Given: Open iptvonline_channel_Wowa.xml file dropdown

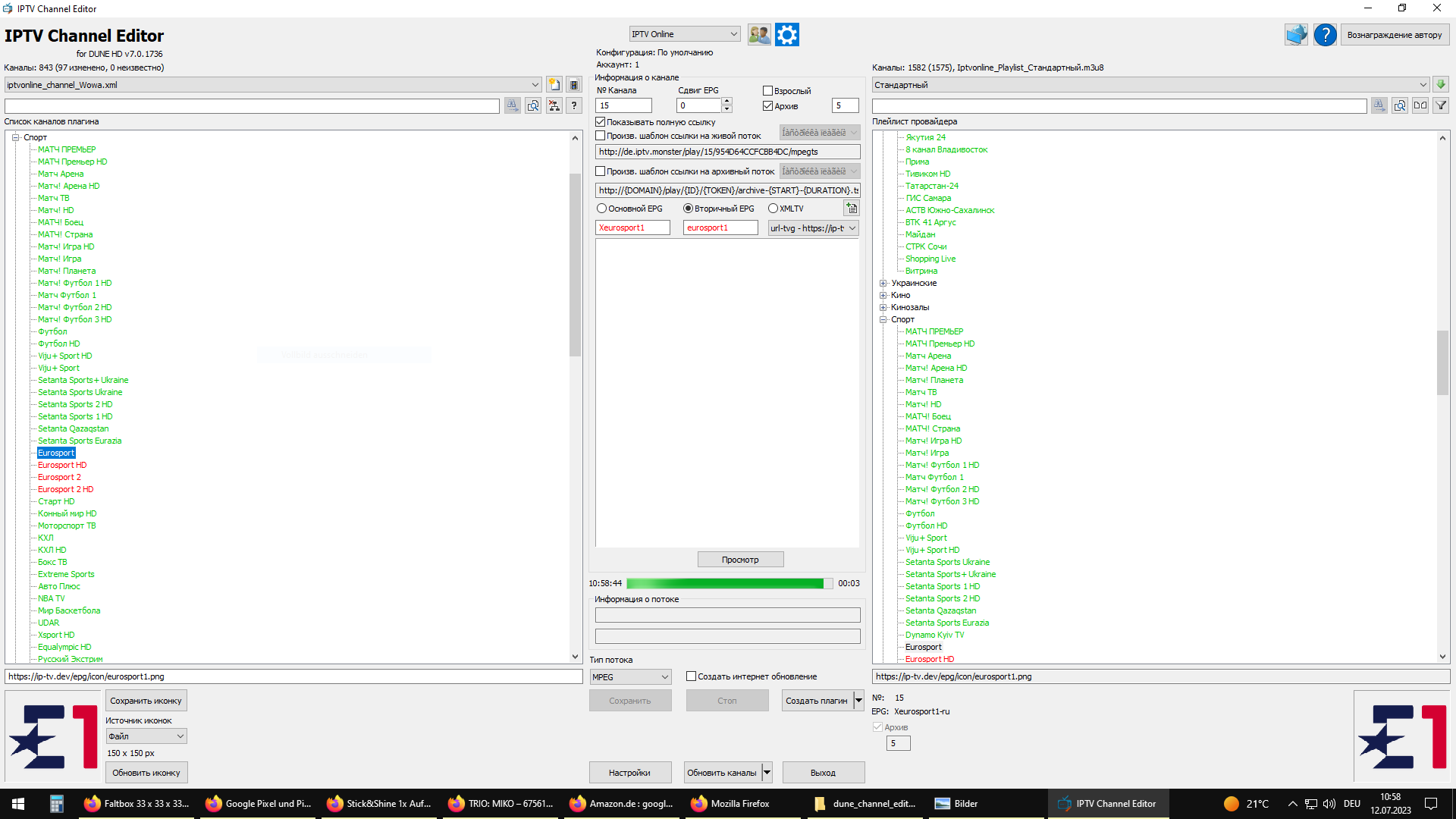Looking at the screenshot, I should [273, 85].
